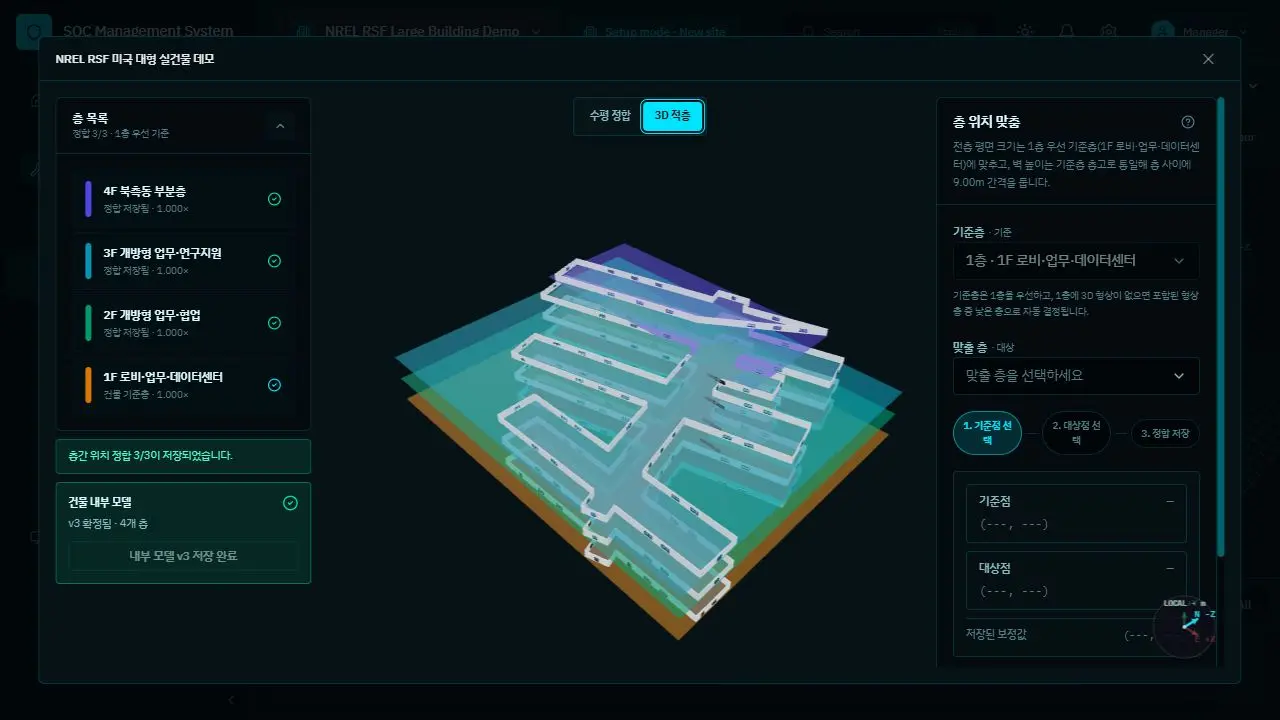Click the Setup mode - New site label in the background
The width and height of the screenshot is (1280, 720).
665,31
